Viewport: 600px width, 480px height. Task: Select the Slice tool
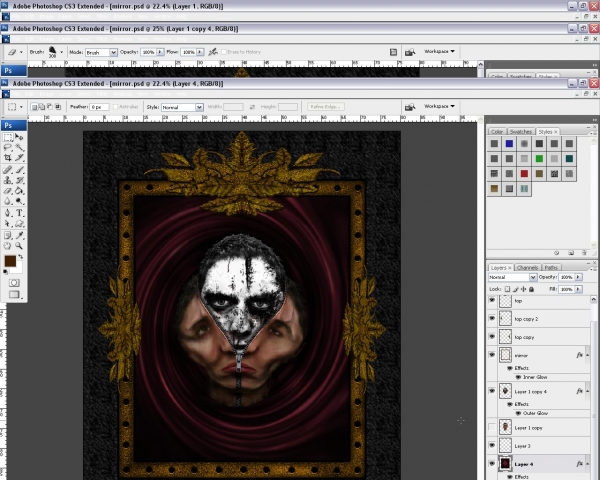tap(19, 157)
